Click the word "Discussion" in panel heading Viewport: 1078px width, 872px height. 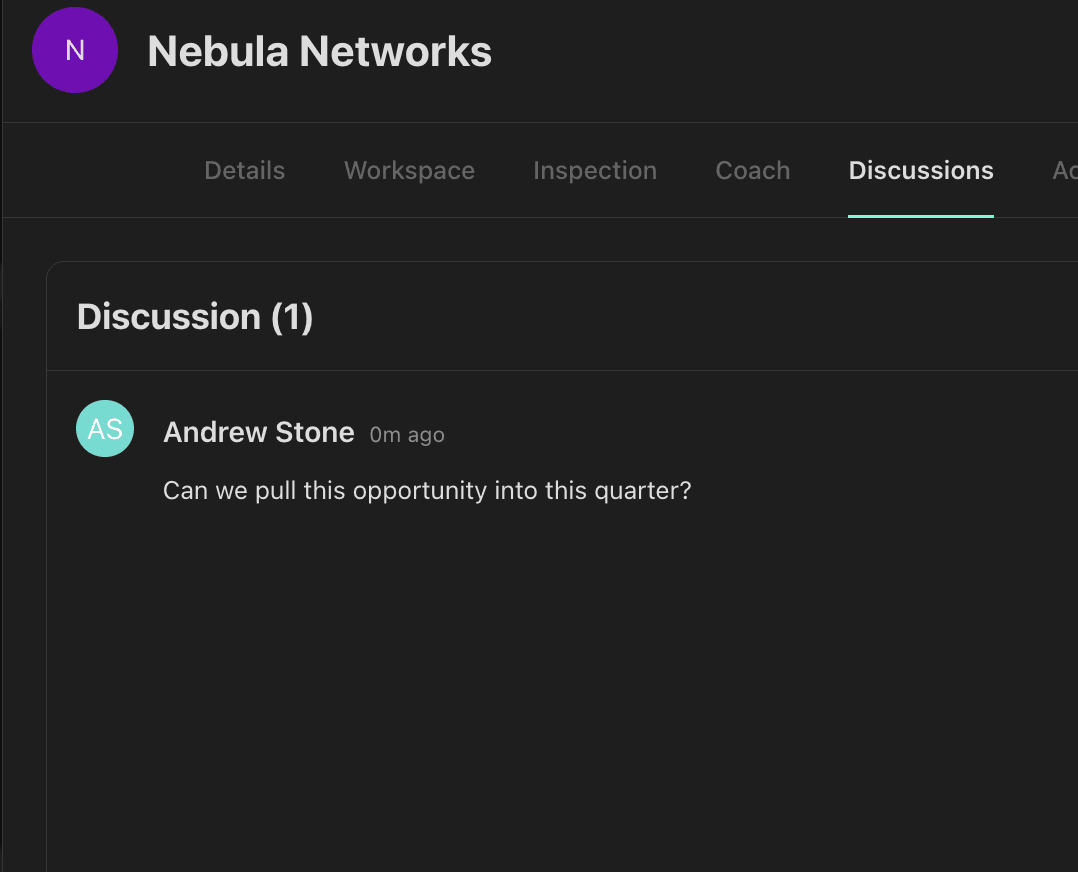point(169,317)
